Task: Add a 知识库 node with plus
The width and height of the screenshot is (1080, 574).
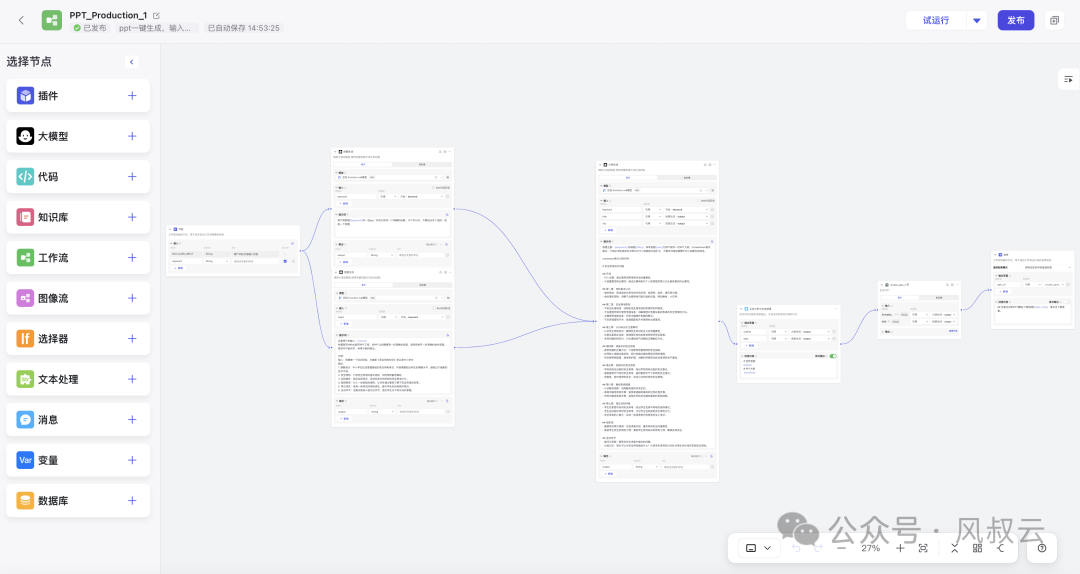Action: [132, 217]
